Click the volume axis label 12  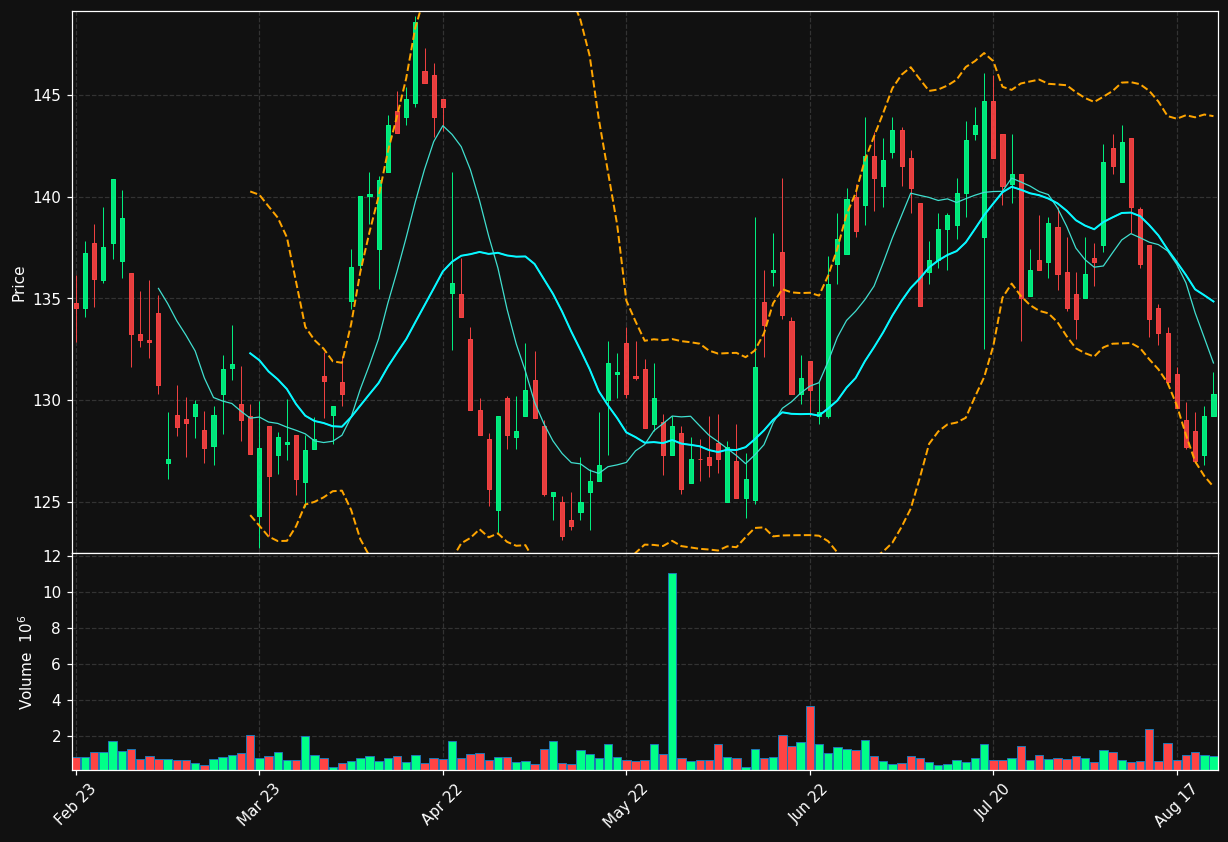point(53,556)
